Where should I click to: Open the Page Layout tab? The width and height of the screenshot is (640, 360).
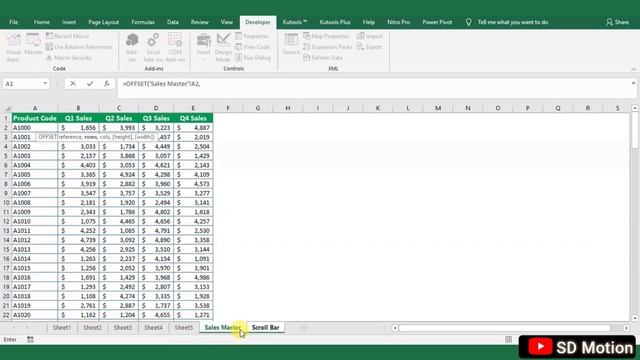104,22
